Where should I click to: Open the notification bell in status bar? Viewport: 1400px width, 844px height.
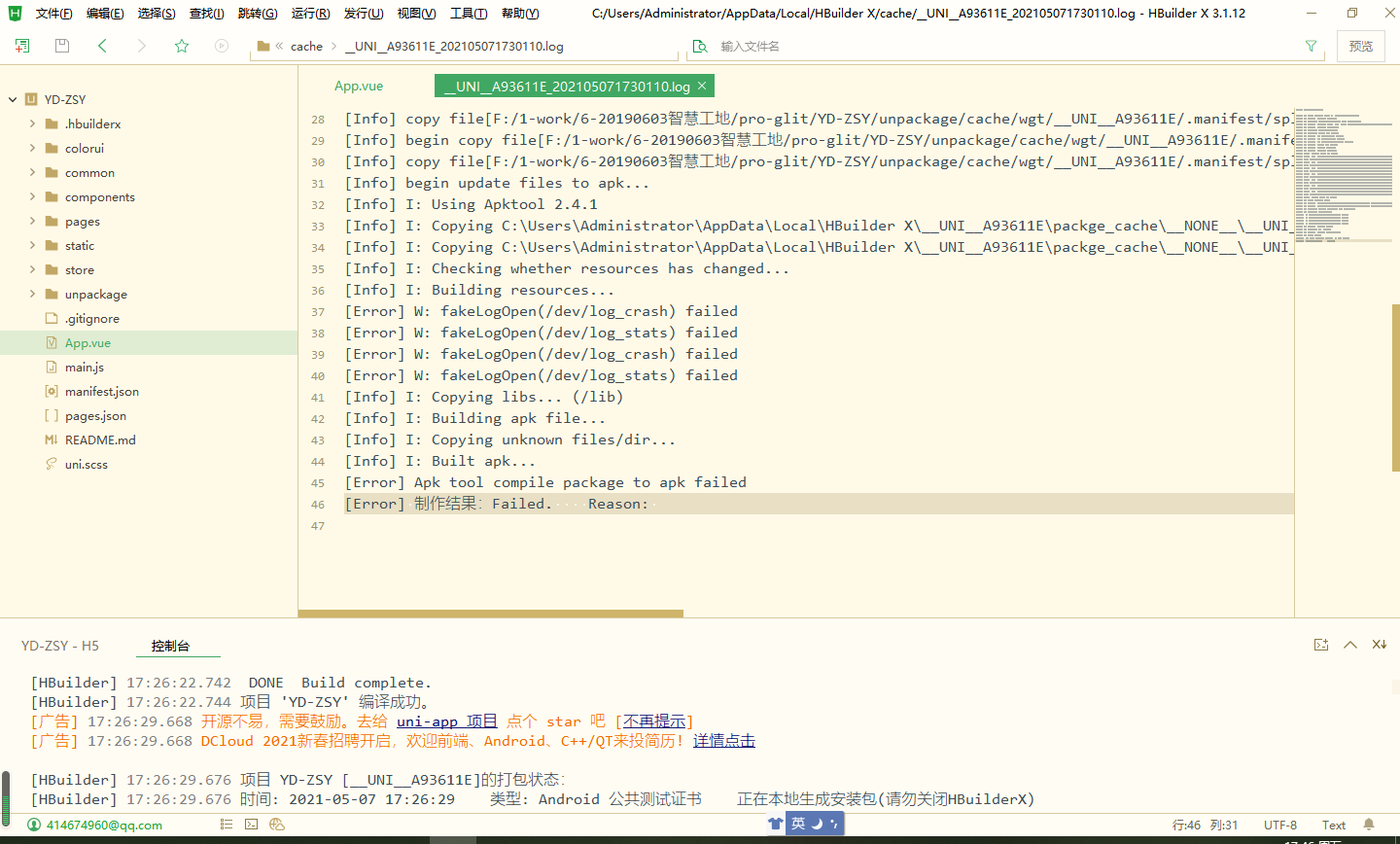coord(1369,825)
